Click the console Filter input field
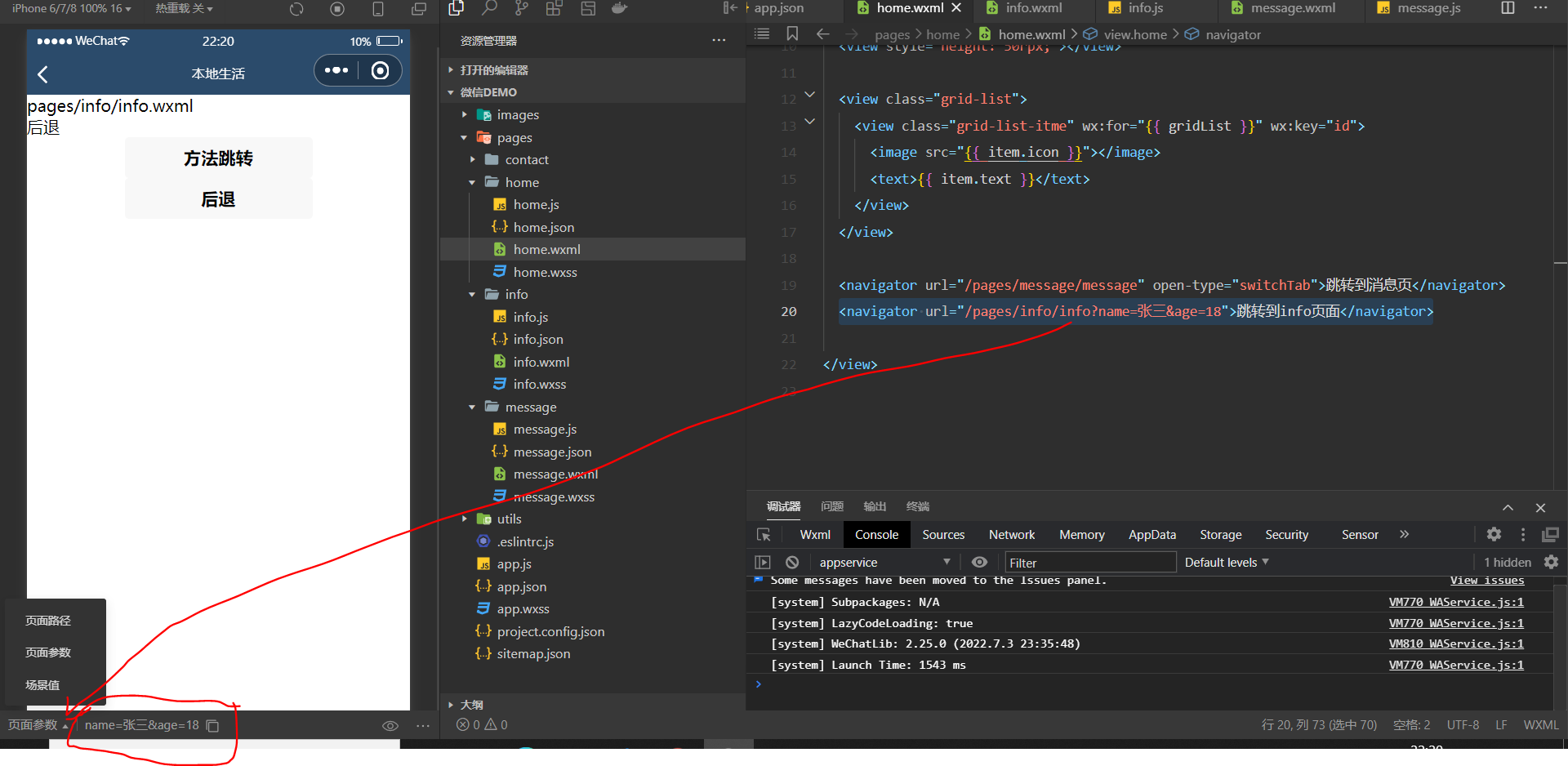The width and height of the screenshot is (1568, 766). point(1090,563)
